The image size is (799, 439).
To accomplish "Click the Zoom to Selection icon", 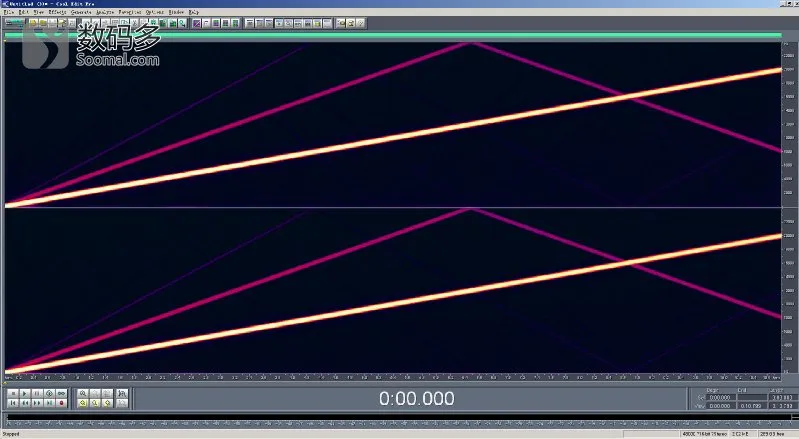I will 122,394.
